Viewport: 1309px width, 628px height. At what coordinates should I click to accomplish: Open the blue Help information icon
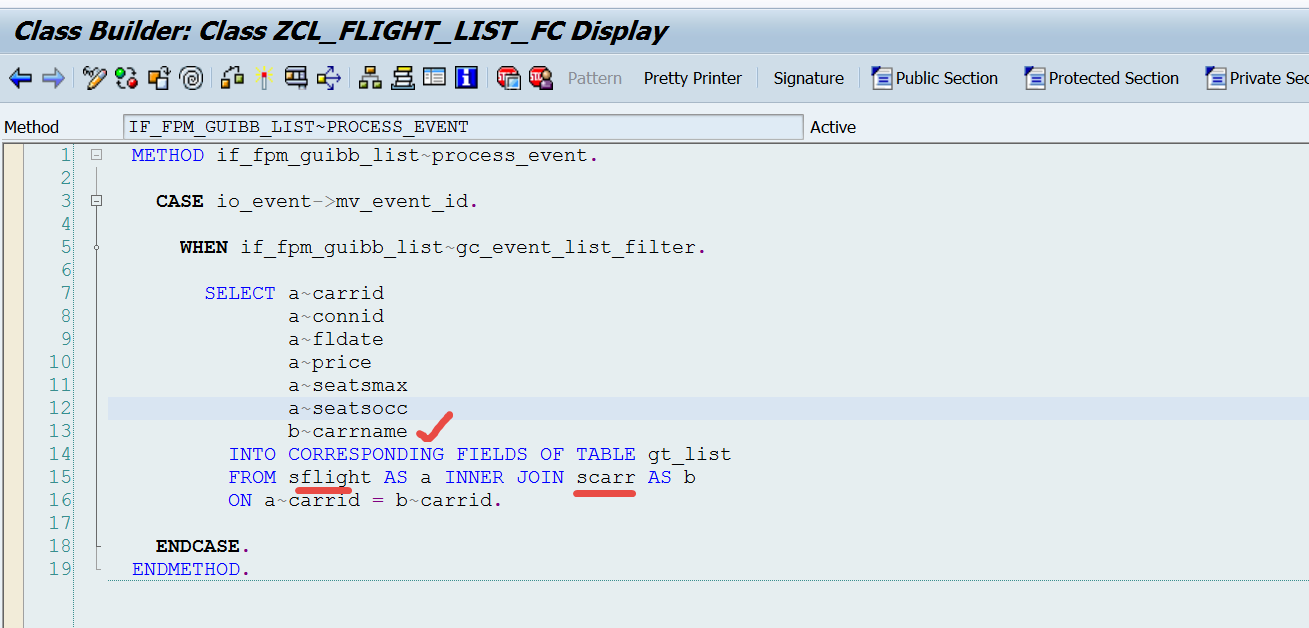pos(466,78)
